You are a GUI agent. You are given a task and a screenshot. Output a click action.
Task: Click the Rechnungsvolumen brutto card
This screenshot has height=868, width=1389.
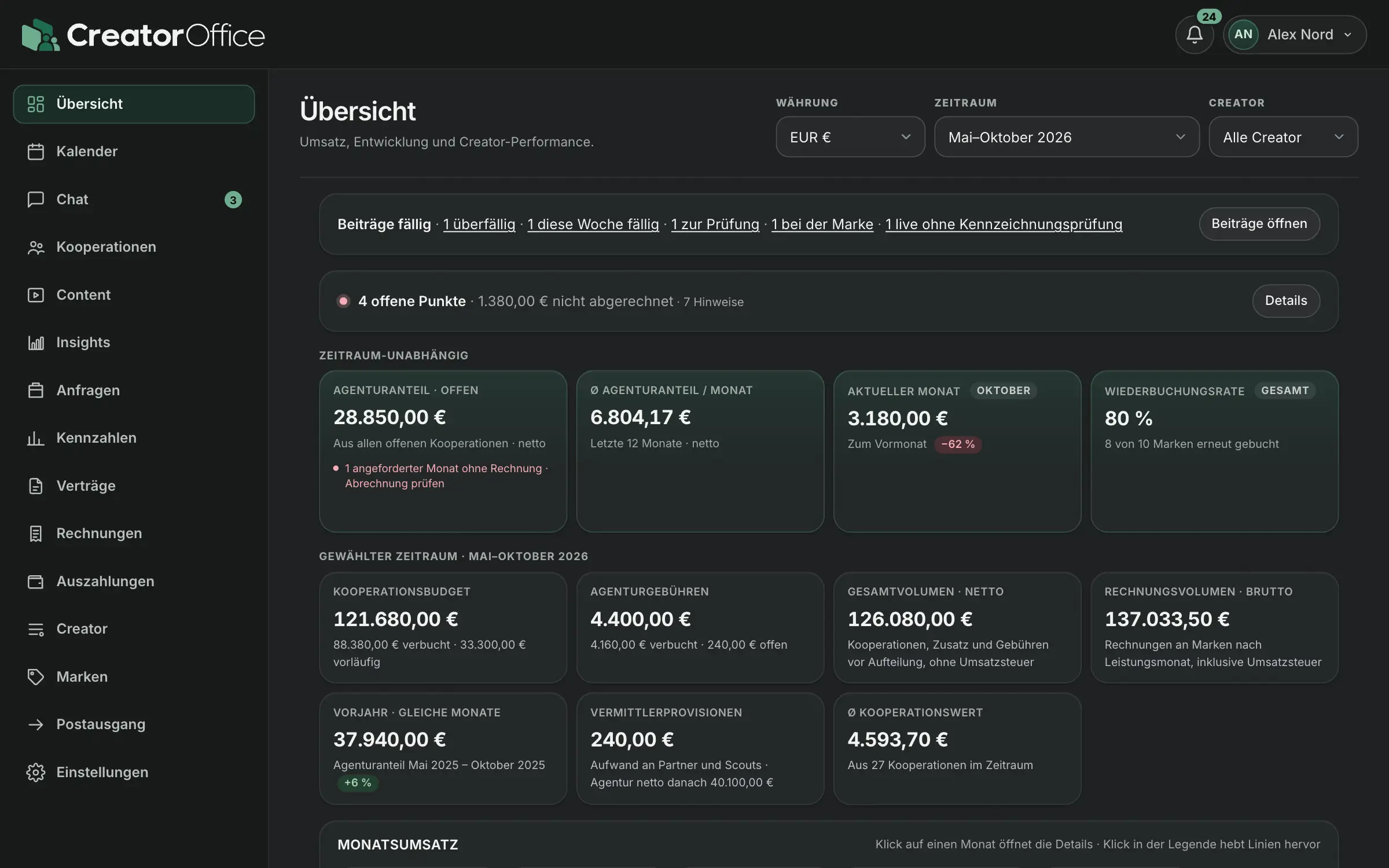click(1215, 628)
